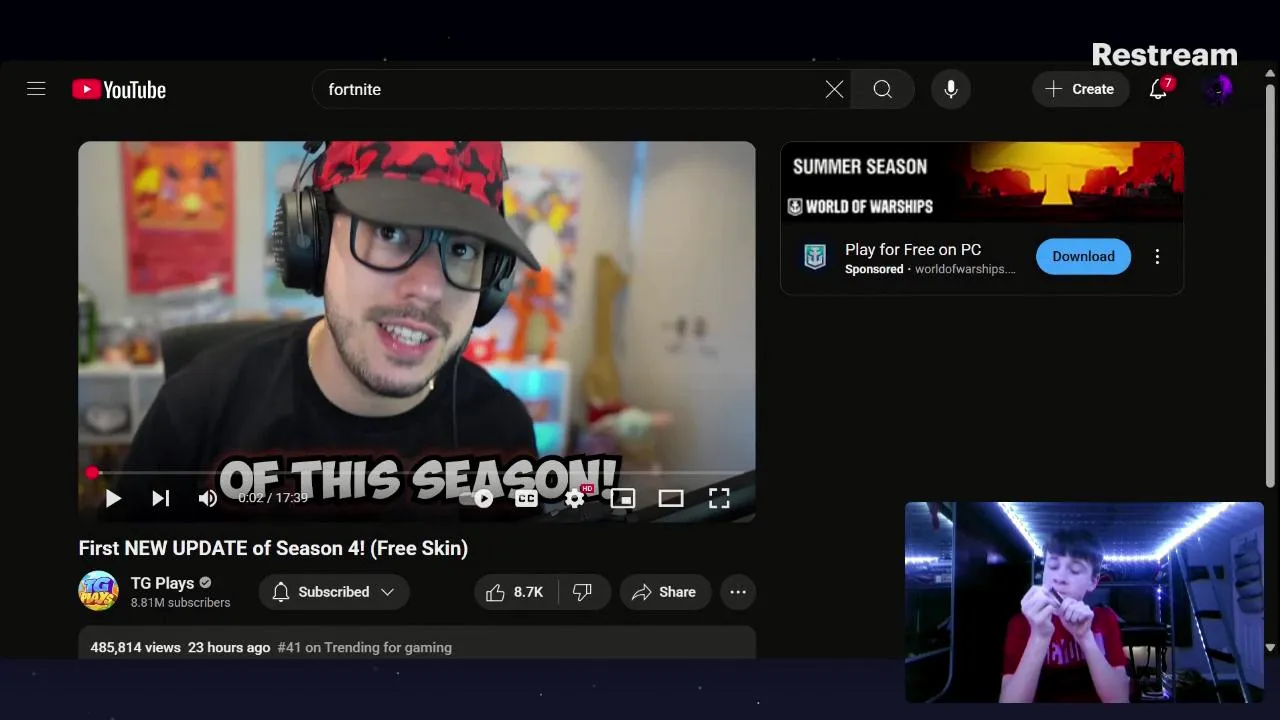
Task: Like the video with 8.7K likes
Action: point(515,592)
